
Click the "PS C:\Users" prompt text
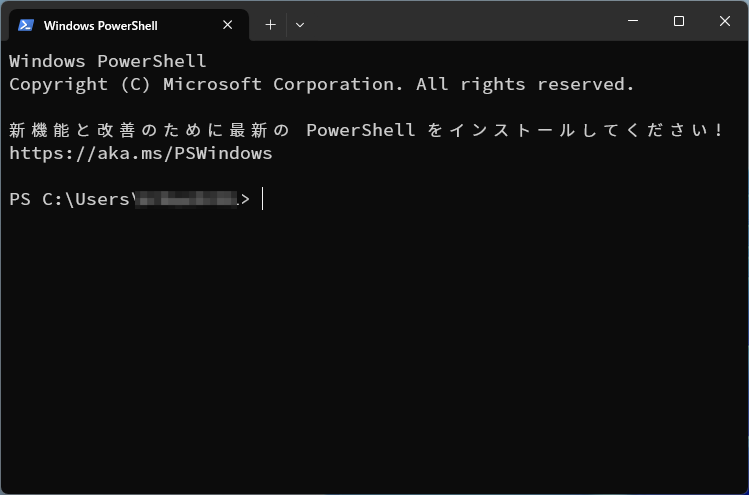(69, 199)
